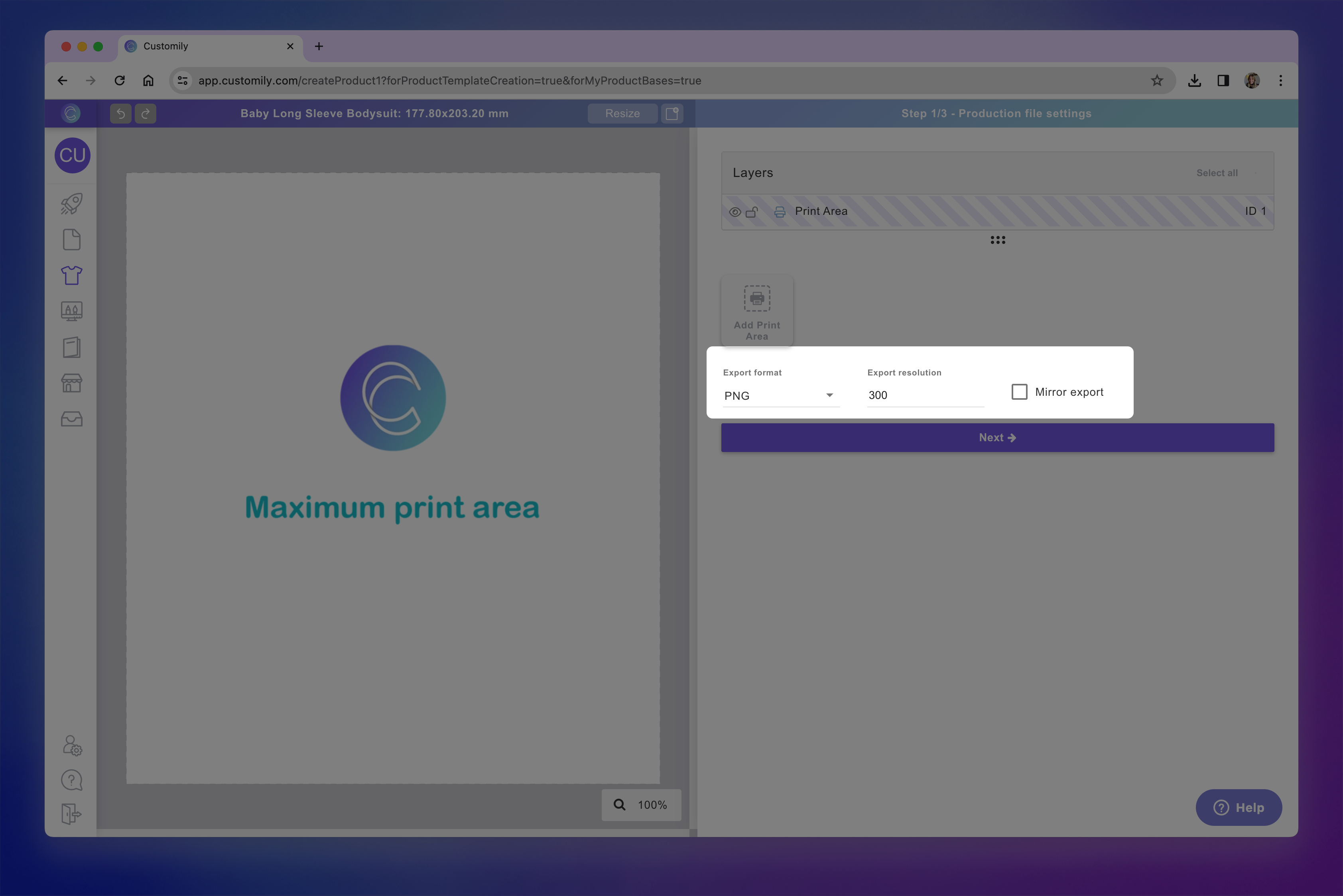Click the logout door icon
The width and height of the screenshot is (1343, 896).
(x=71, y=814)
